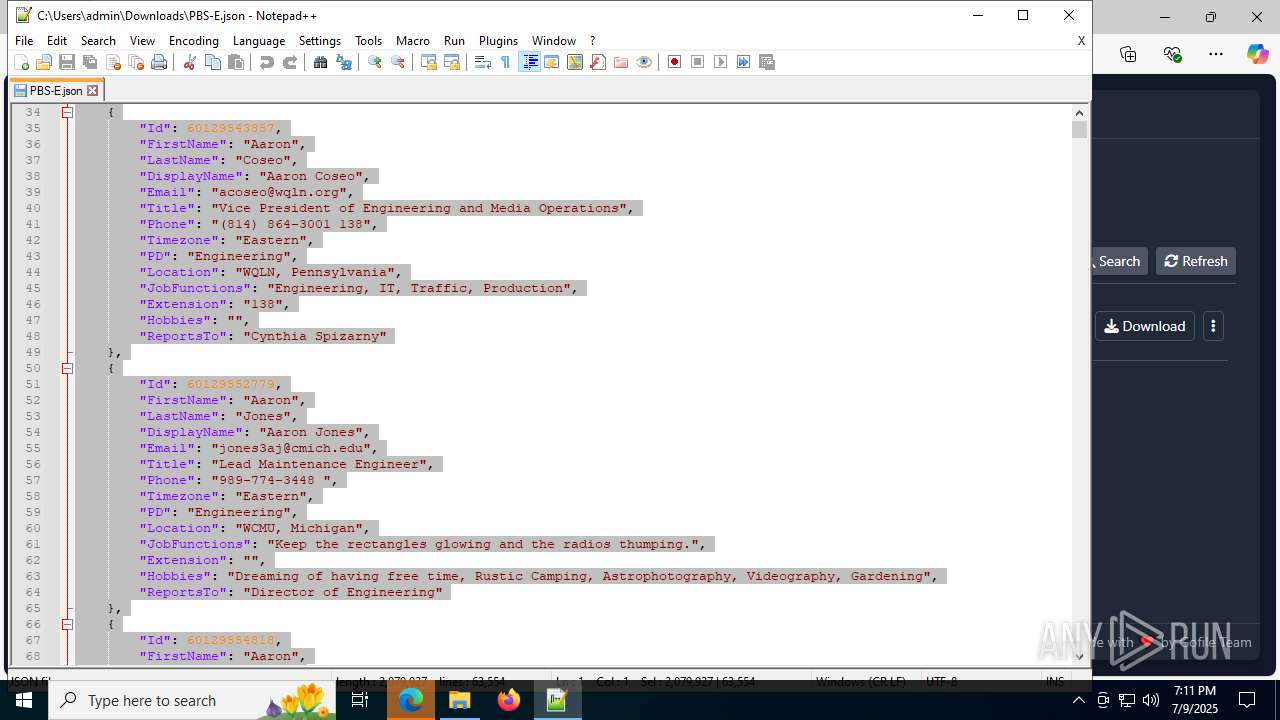Start macro recording with the red record icon
Screen dimensions: 1280x720
pos(674,62)
